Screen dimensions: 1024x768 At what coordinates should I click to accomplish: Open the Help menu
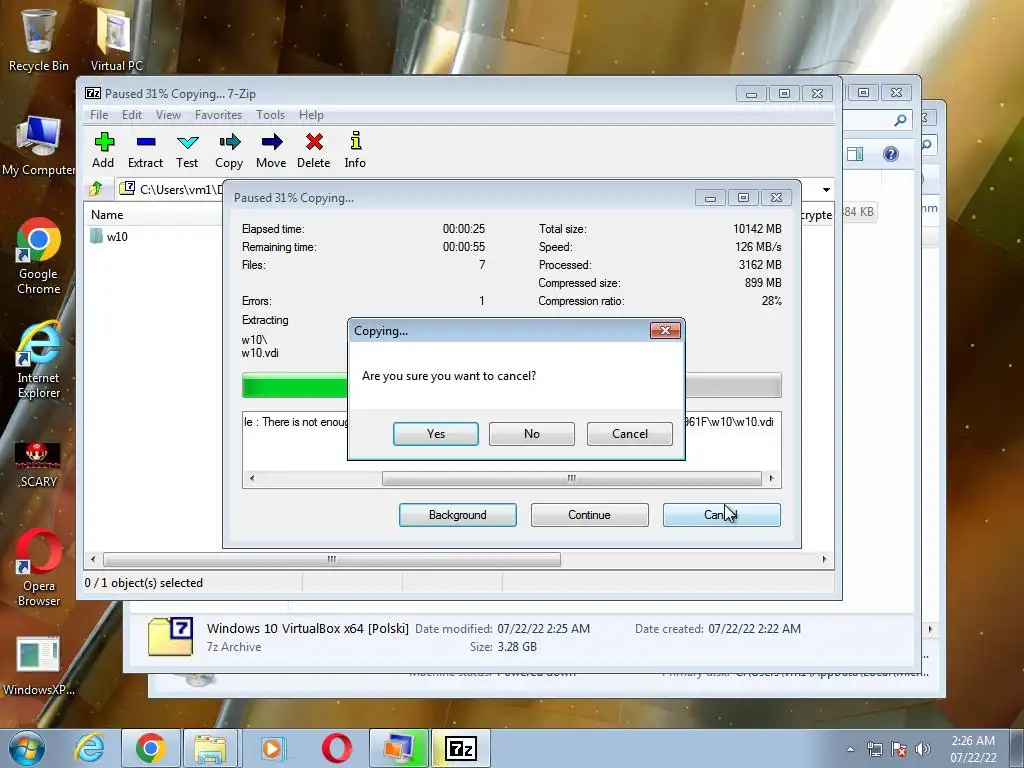[311, 115]
